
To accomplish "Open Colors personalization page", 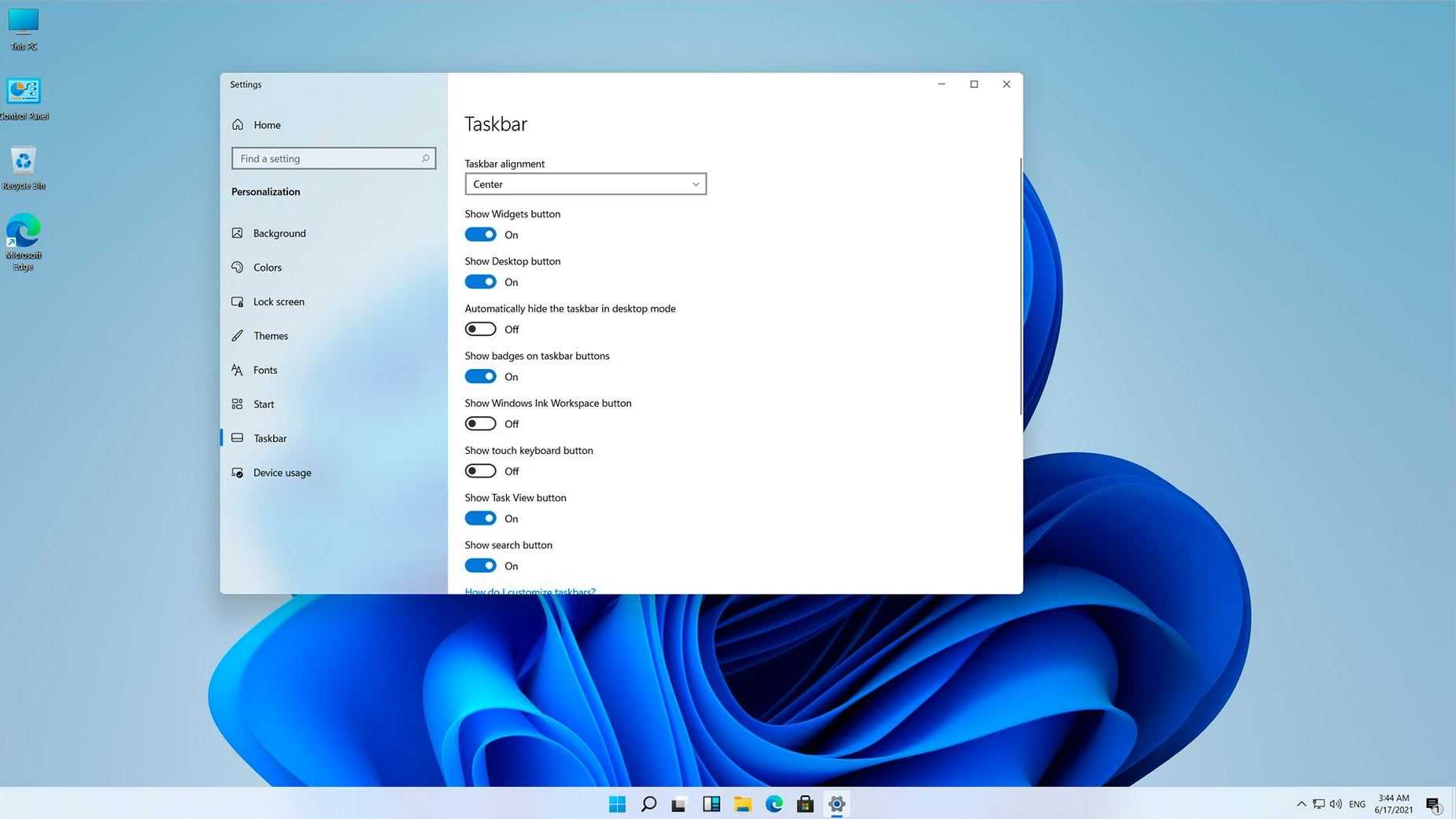I will point(334,267).
